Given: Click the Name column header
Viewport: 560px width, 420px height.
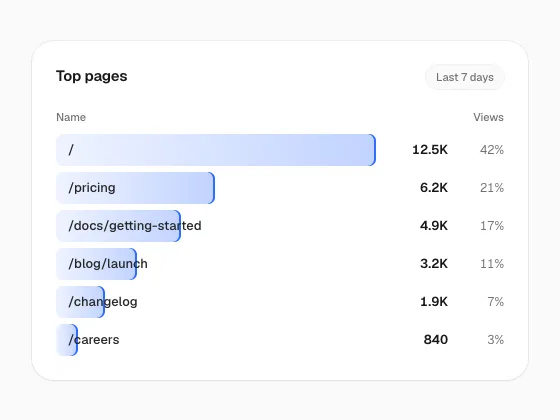Looking at the screenshot, I should tap(71, 117).
